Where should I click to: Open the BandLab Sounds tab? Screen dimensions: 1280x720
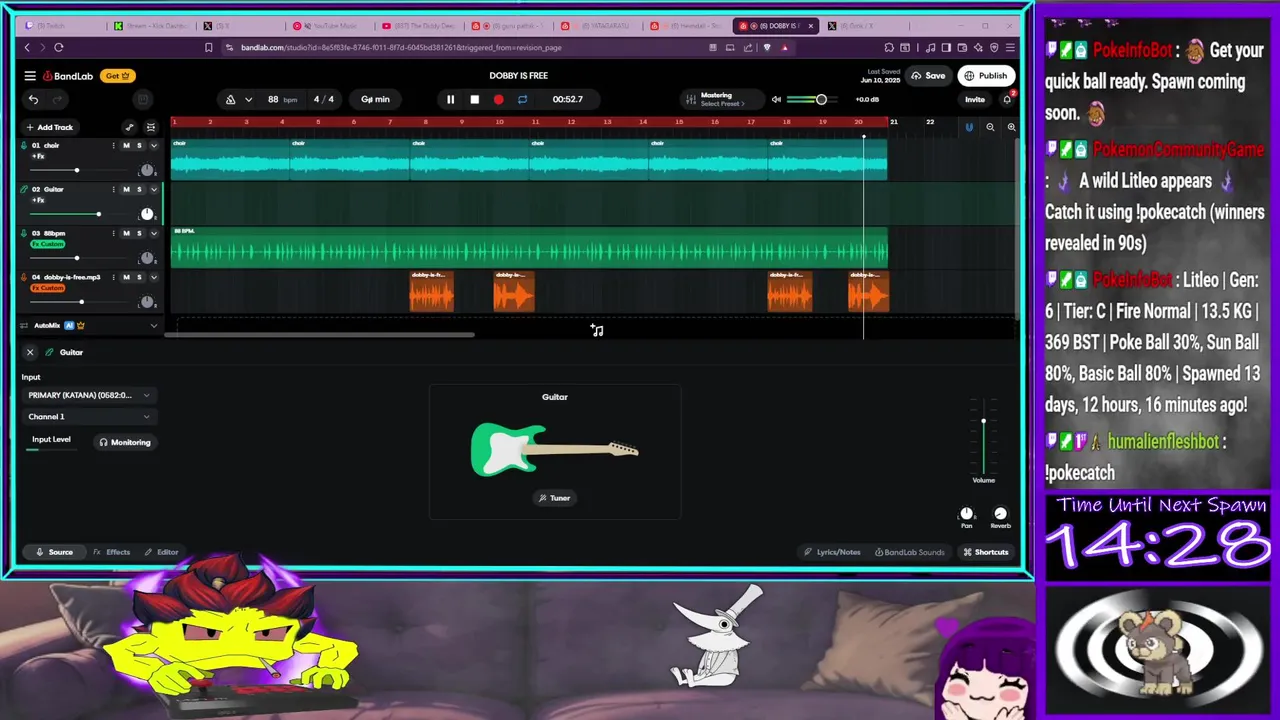point(909,552)
